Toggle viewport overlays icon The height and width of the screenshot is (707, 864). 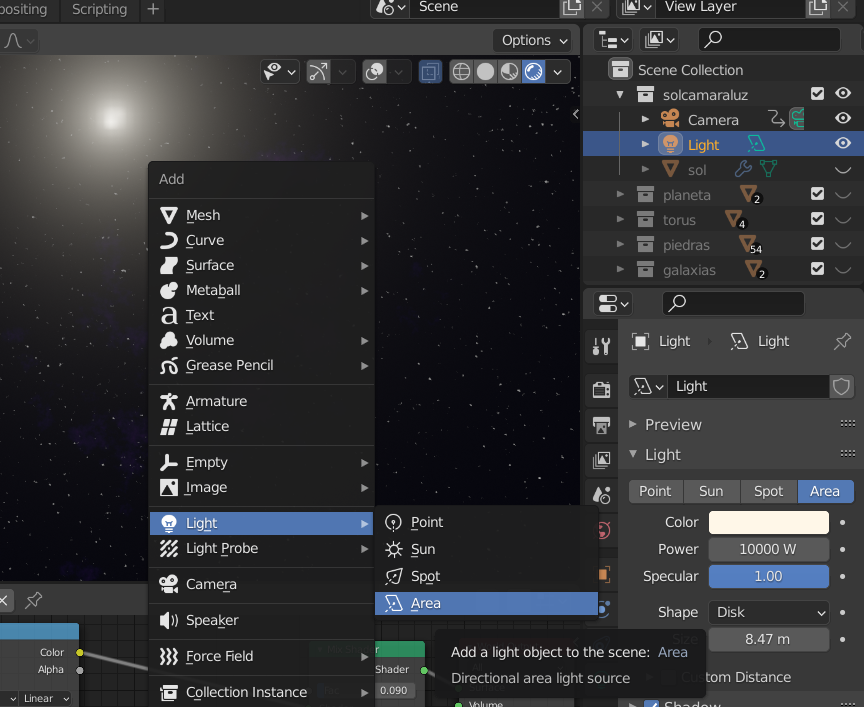(375, 72)
